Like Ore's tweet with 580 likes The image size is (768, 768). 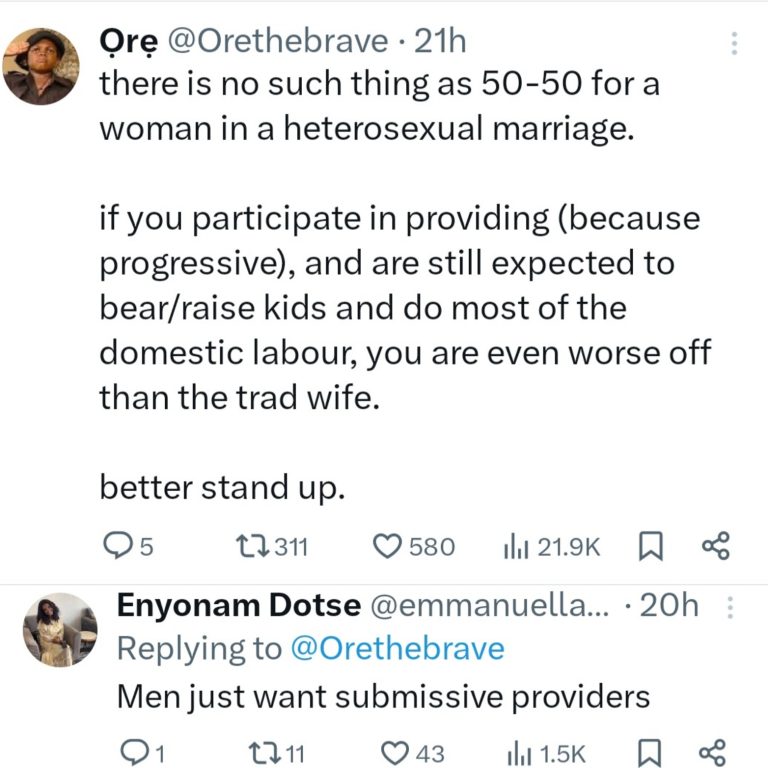[386, 546]
